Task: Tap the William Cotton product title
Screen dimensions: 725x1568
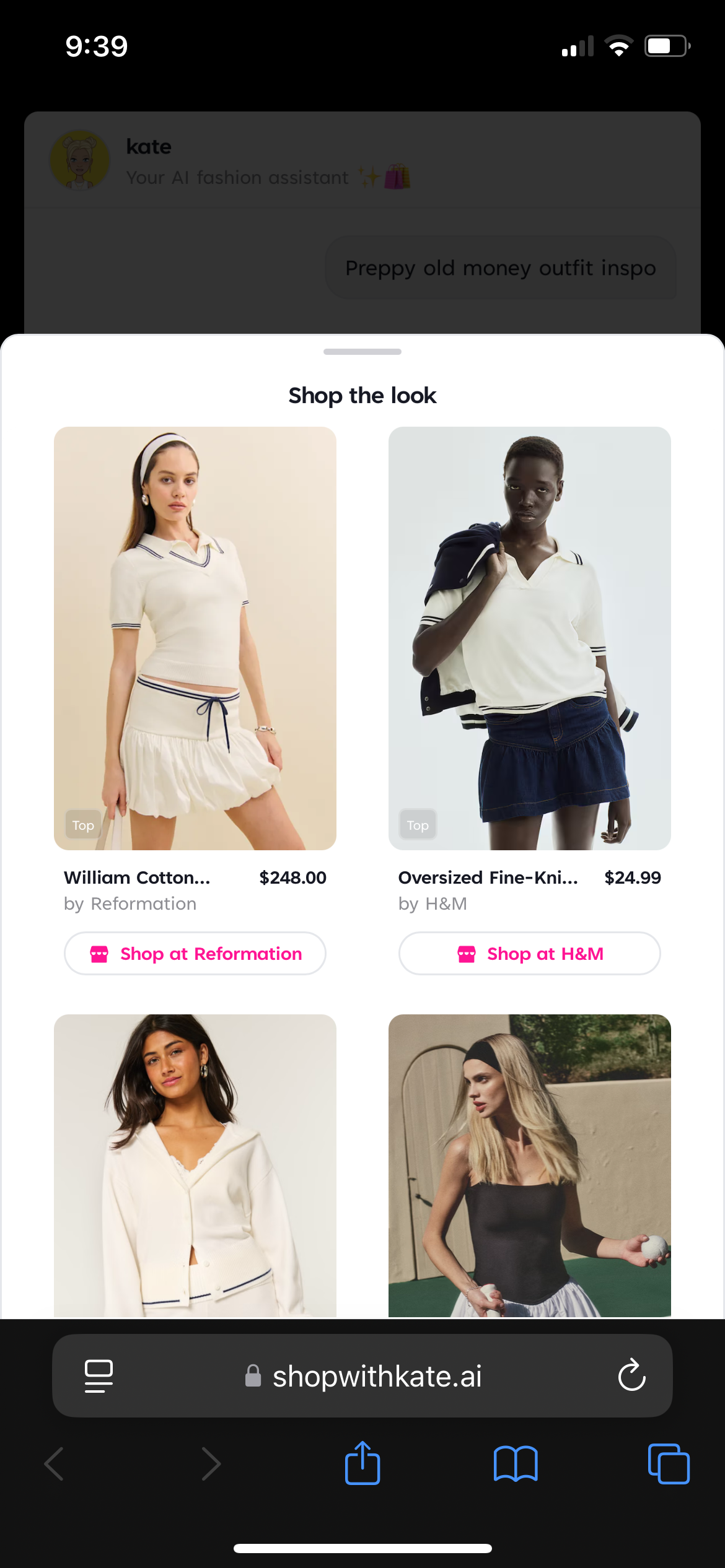Action: click(x=137, y=878)
